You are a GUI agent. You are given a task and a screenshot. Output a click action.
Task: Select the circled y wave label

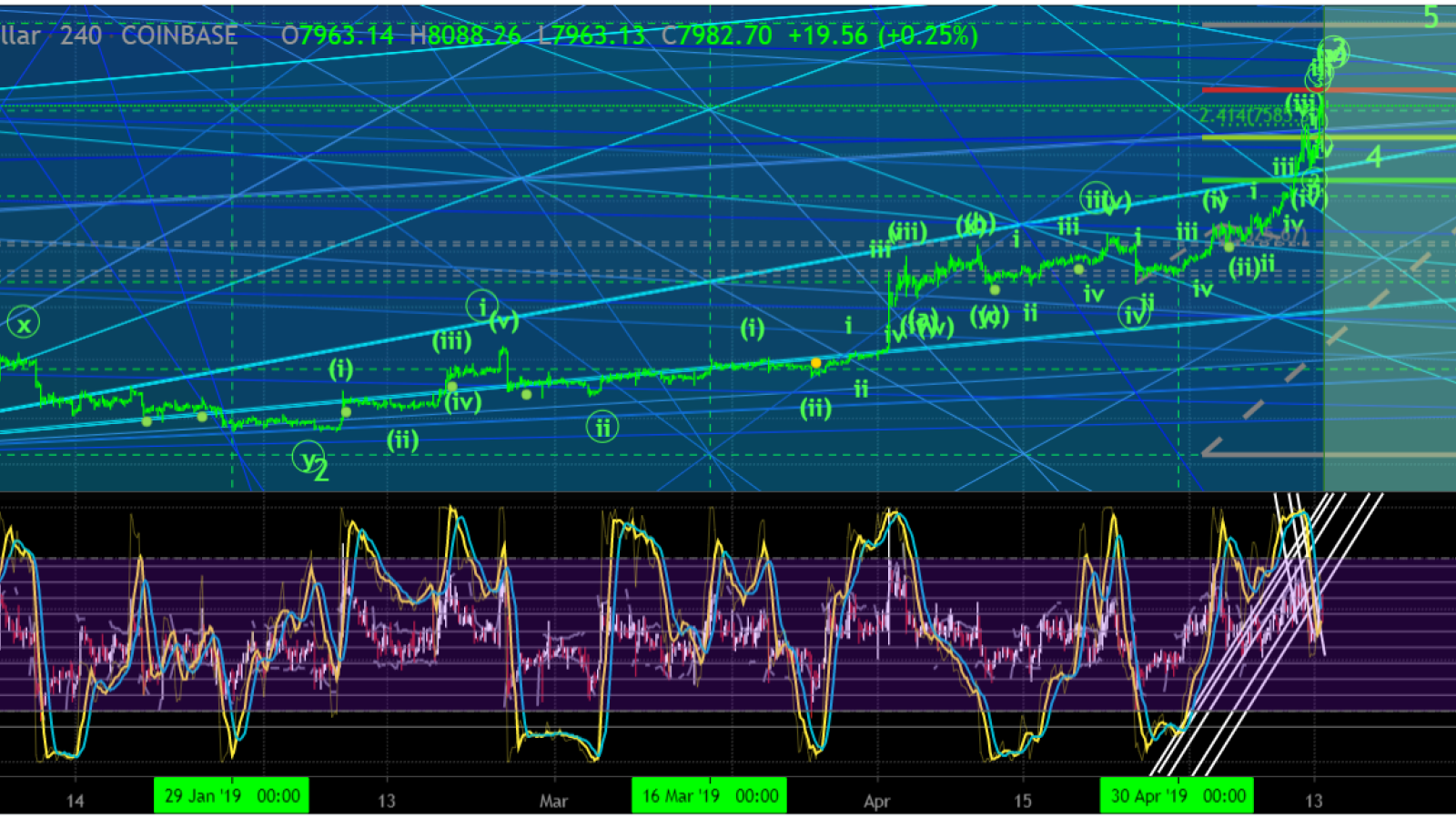308,458
